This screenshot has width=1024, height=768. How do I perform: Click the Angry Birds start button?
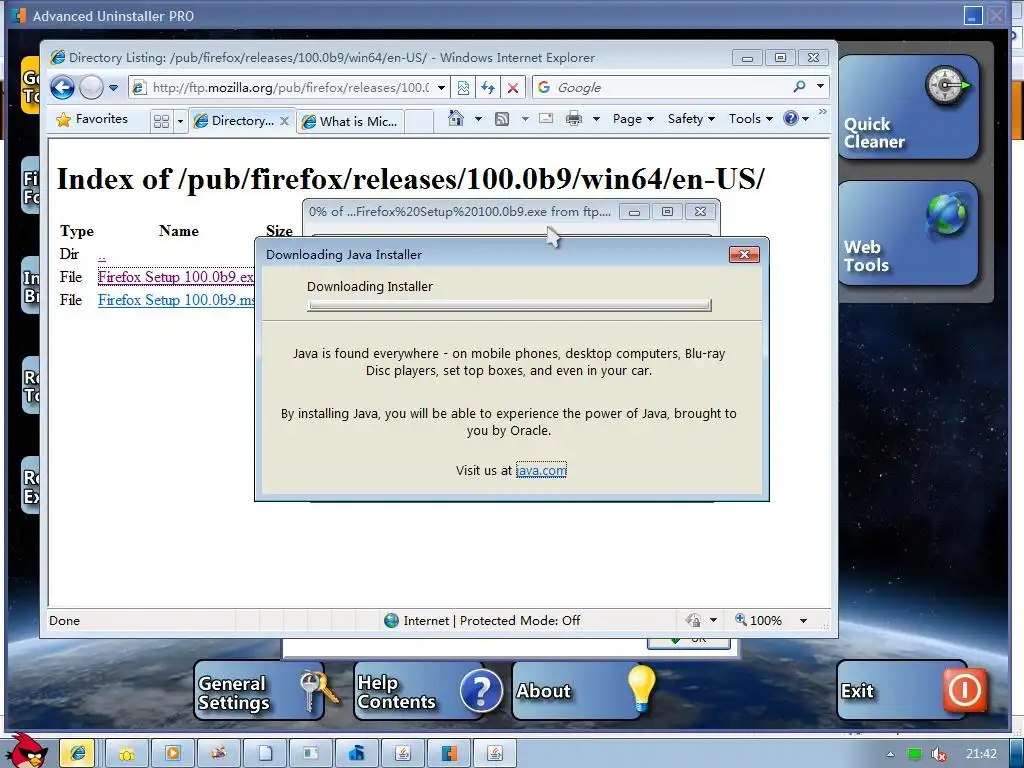point(26,750)
